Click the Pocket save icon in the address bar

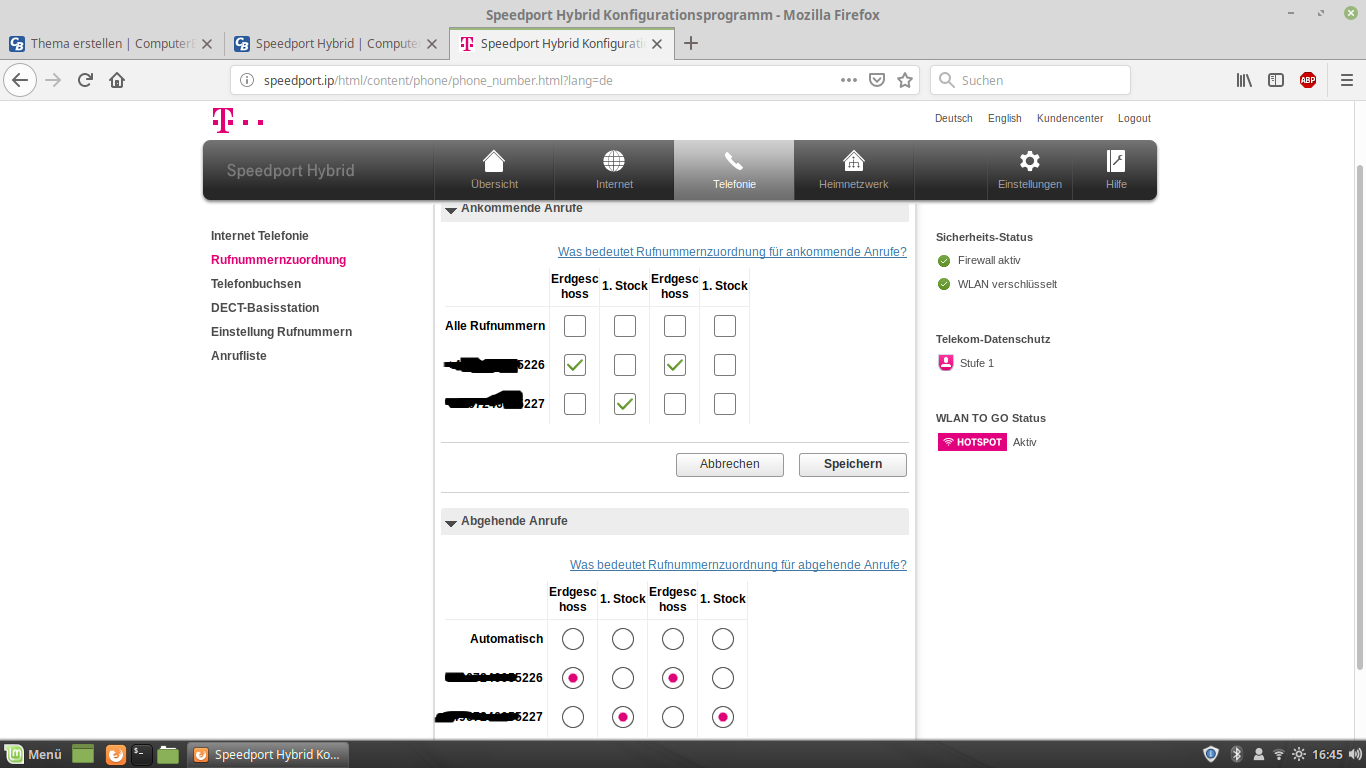(x=877, y=80)
